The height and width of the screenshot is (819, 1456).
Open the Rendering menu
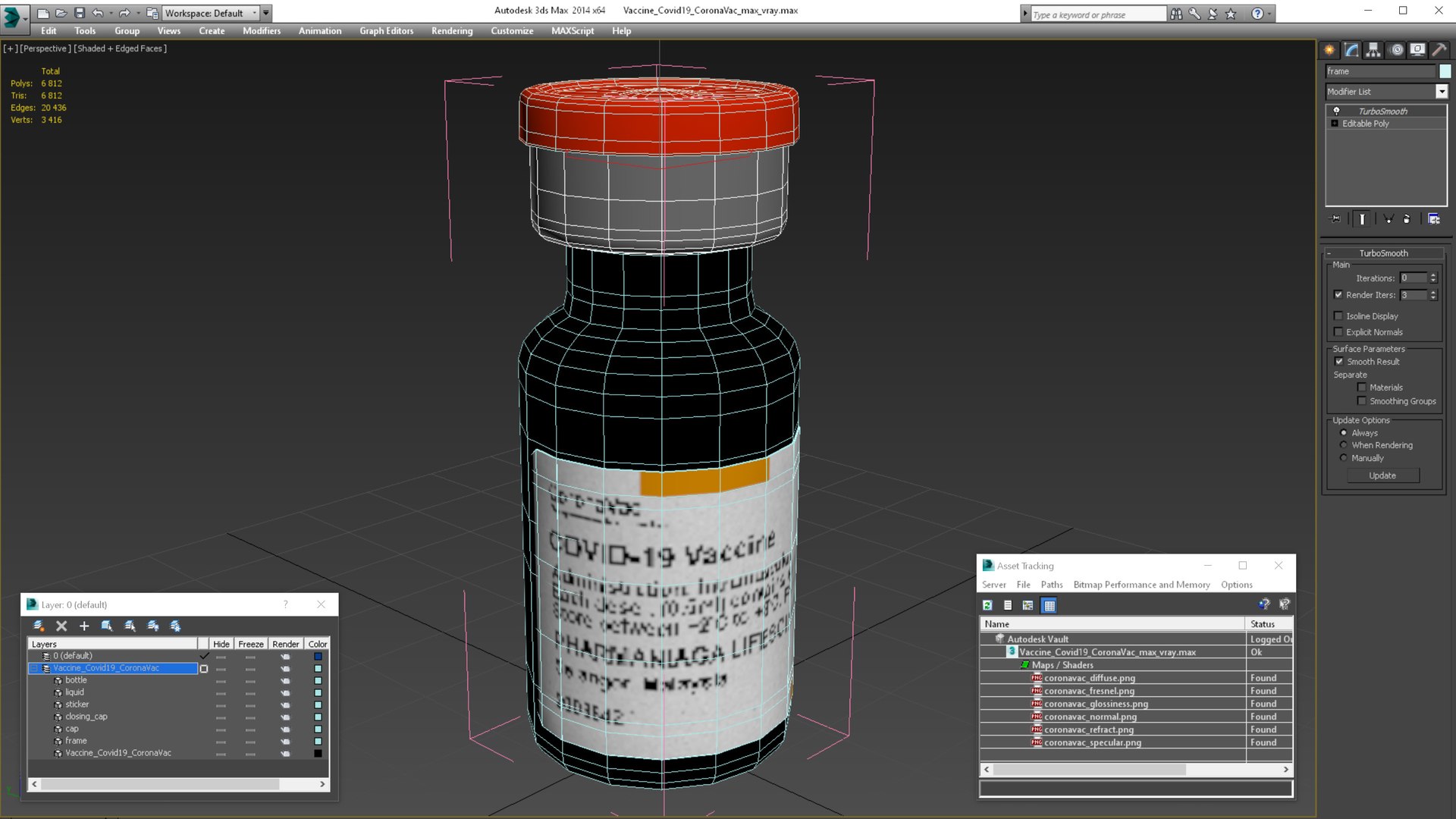452,31
